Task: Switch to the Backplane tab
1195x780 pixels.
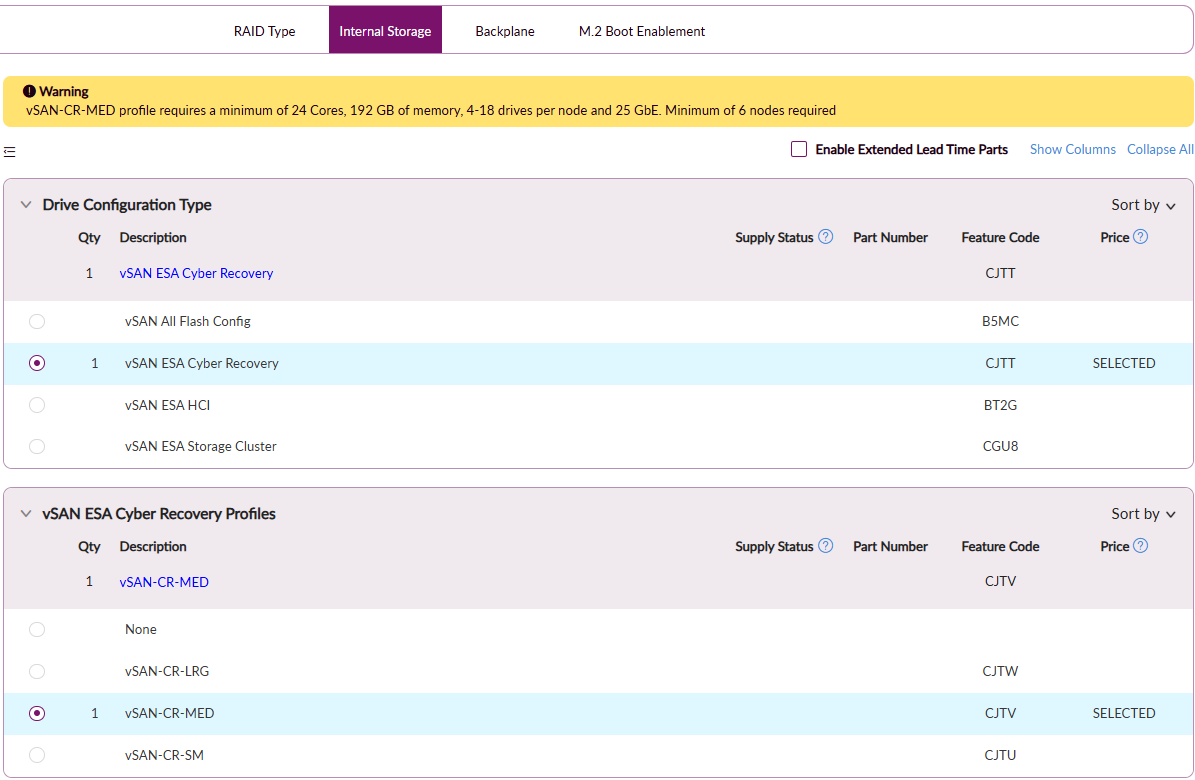Action: tap(505, 31)
